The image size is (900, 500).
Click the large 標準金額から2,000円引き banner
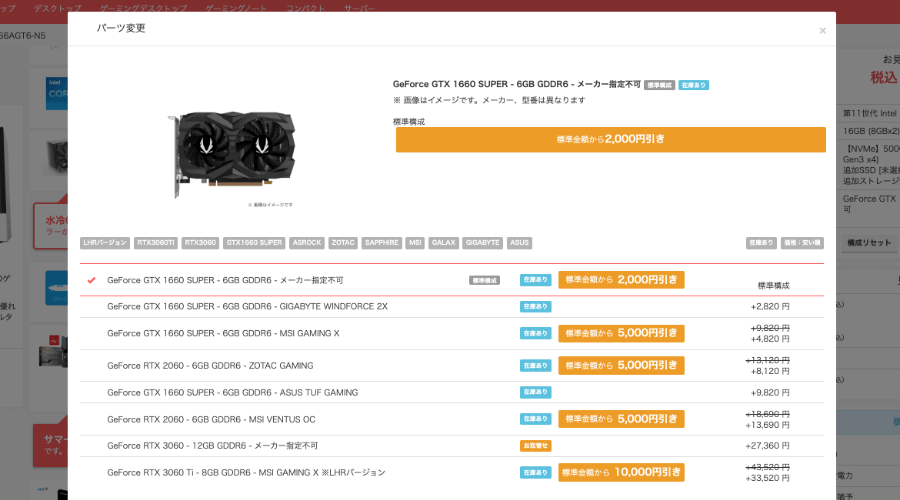611,139
